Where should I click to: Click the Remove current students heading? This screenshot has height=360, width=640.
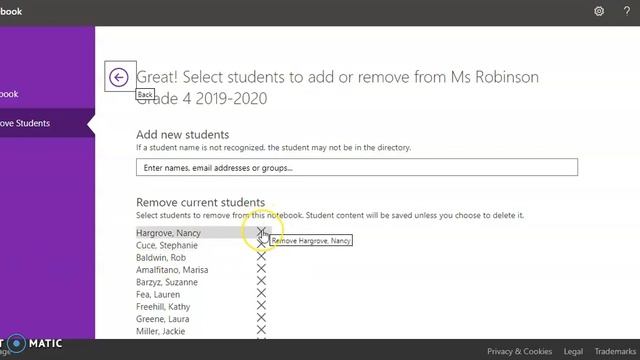(200, 202)
